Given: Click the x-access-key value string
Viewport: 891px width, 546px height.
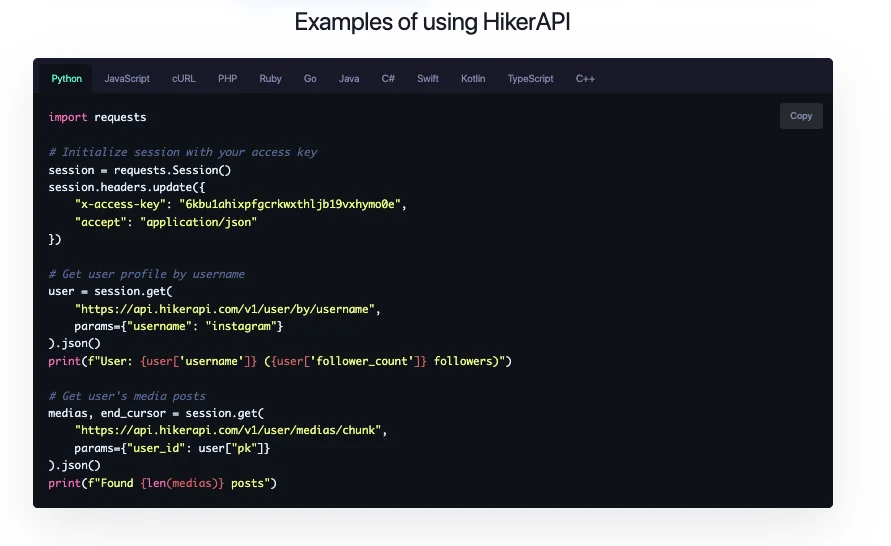Looking at the screenshot, I should [290, 205].
